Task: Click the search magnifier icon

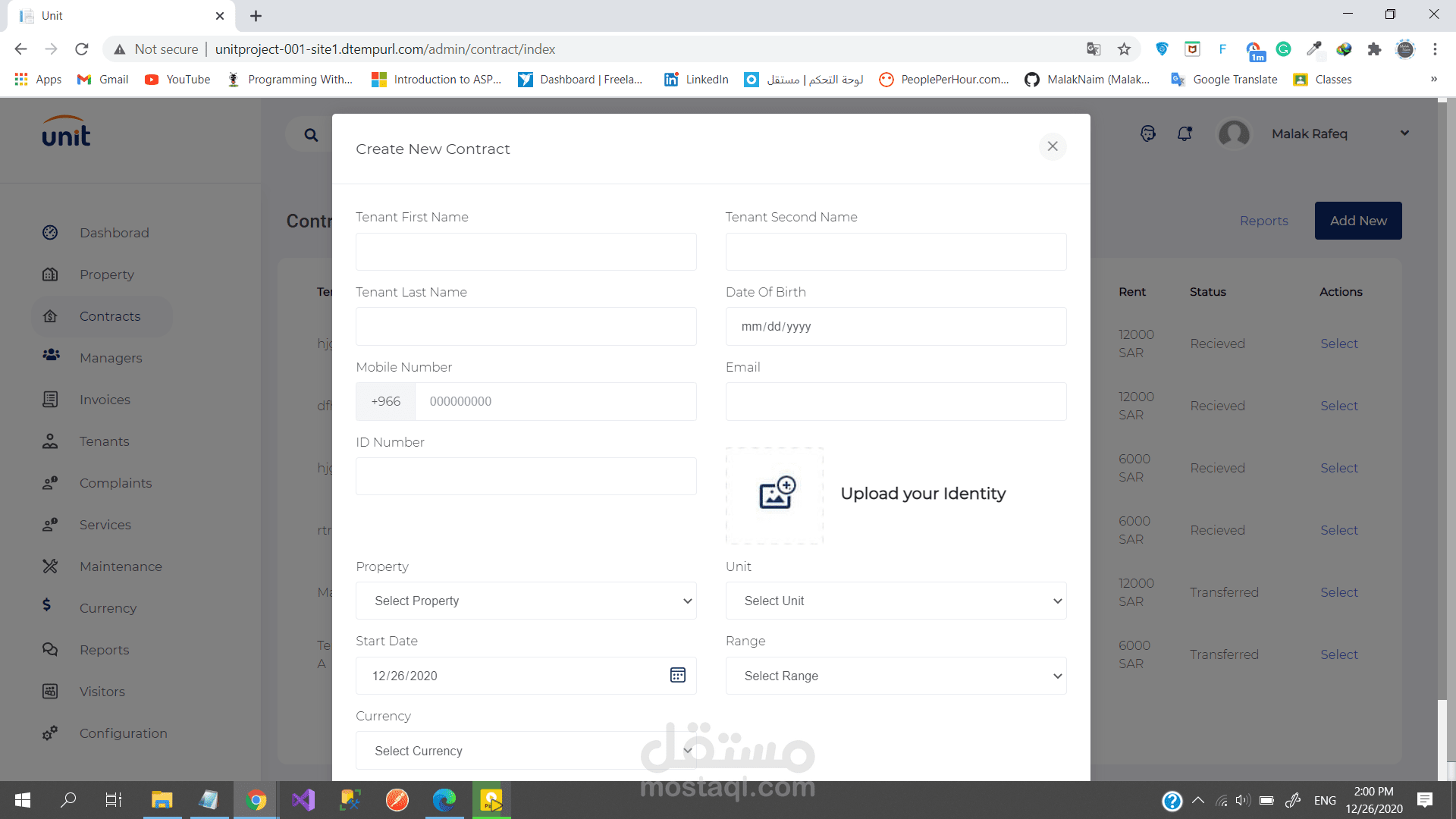Action: coord(311,135)
